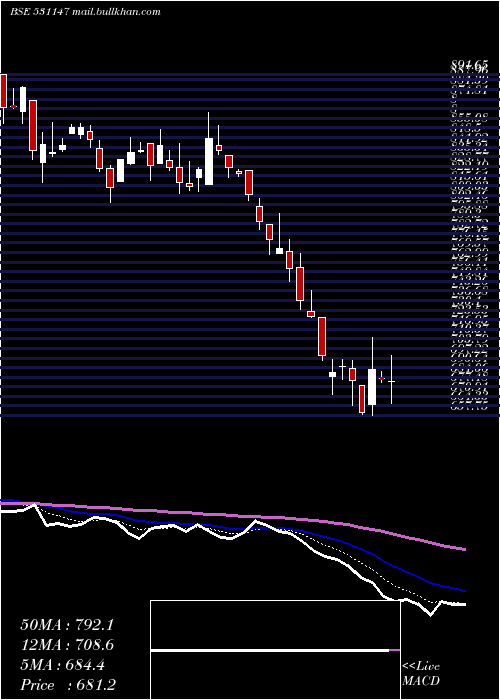
Task: Click the rightmost candlestick on the chart
Action: click(x=392, y=381)
